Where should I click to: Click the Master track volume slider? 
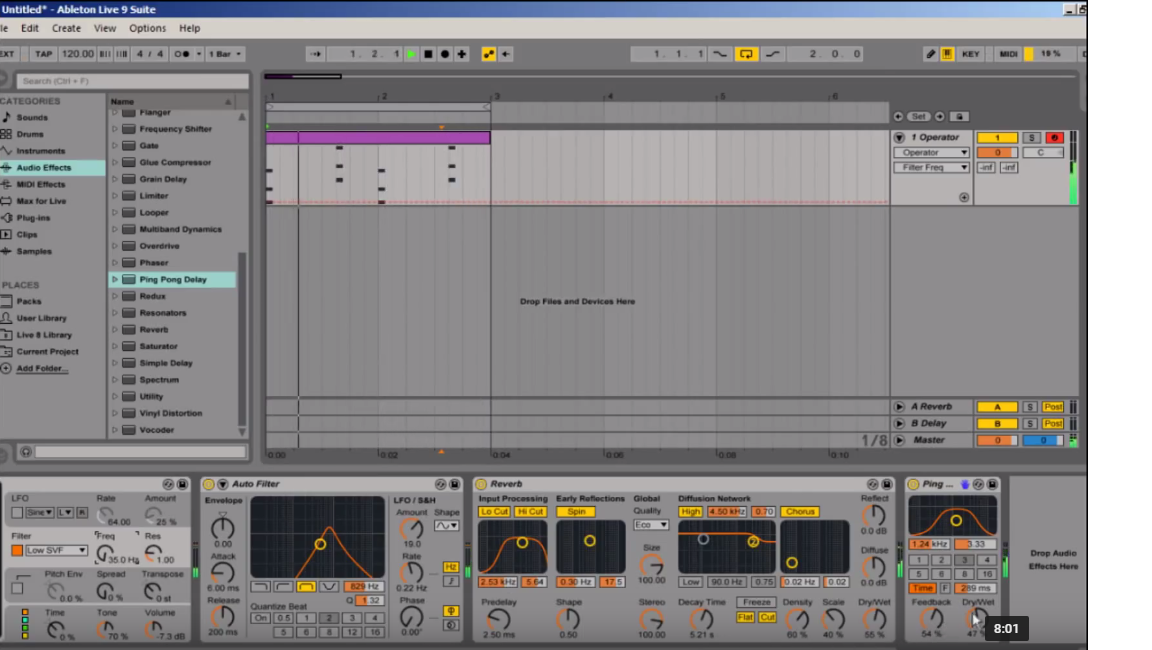pyautogui.click(x=997, y=440)
